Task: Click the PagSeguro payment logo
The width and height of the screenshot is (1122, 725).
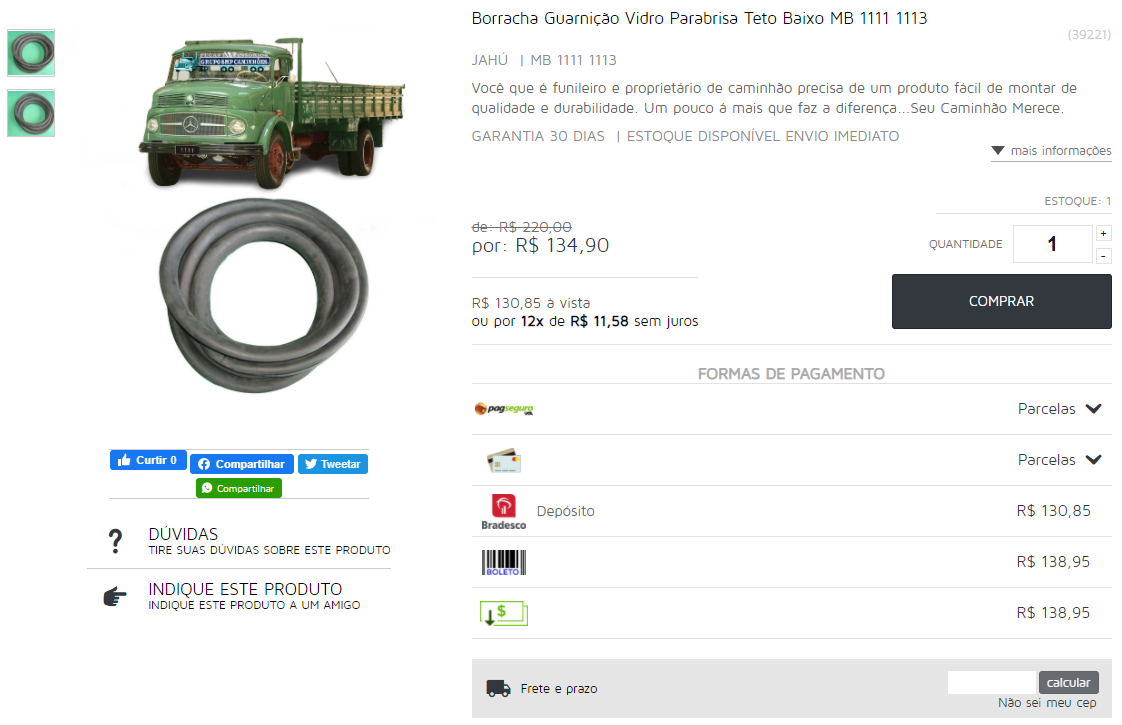Action: tap(504, 409)
